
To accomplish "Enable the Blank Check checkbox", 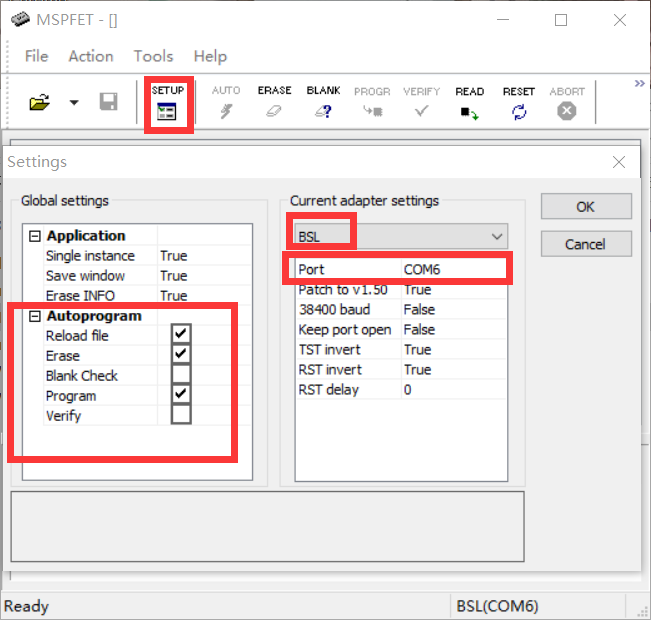I will pos(181,374).
